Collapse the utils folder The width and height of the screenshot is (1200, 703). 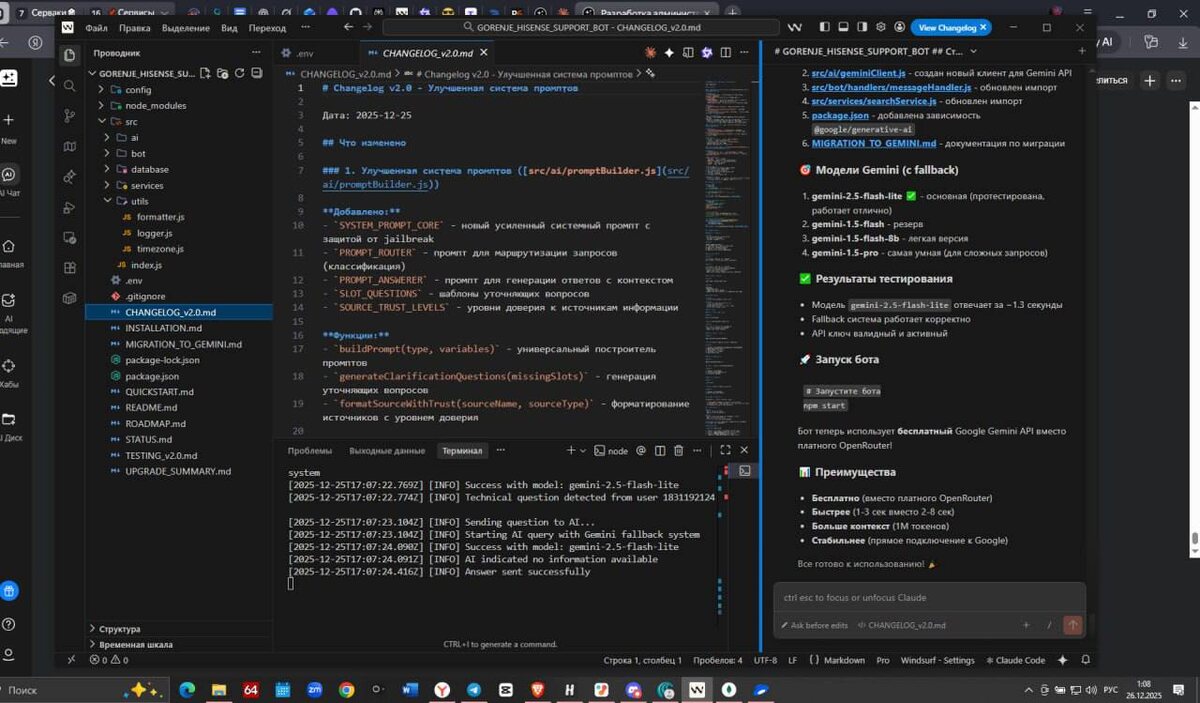[x=178, y=201]
